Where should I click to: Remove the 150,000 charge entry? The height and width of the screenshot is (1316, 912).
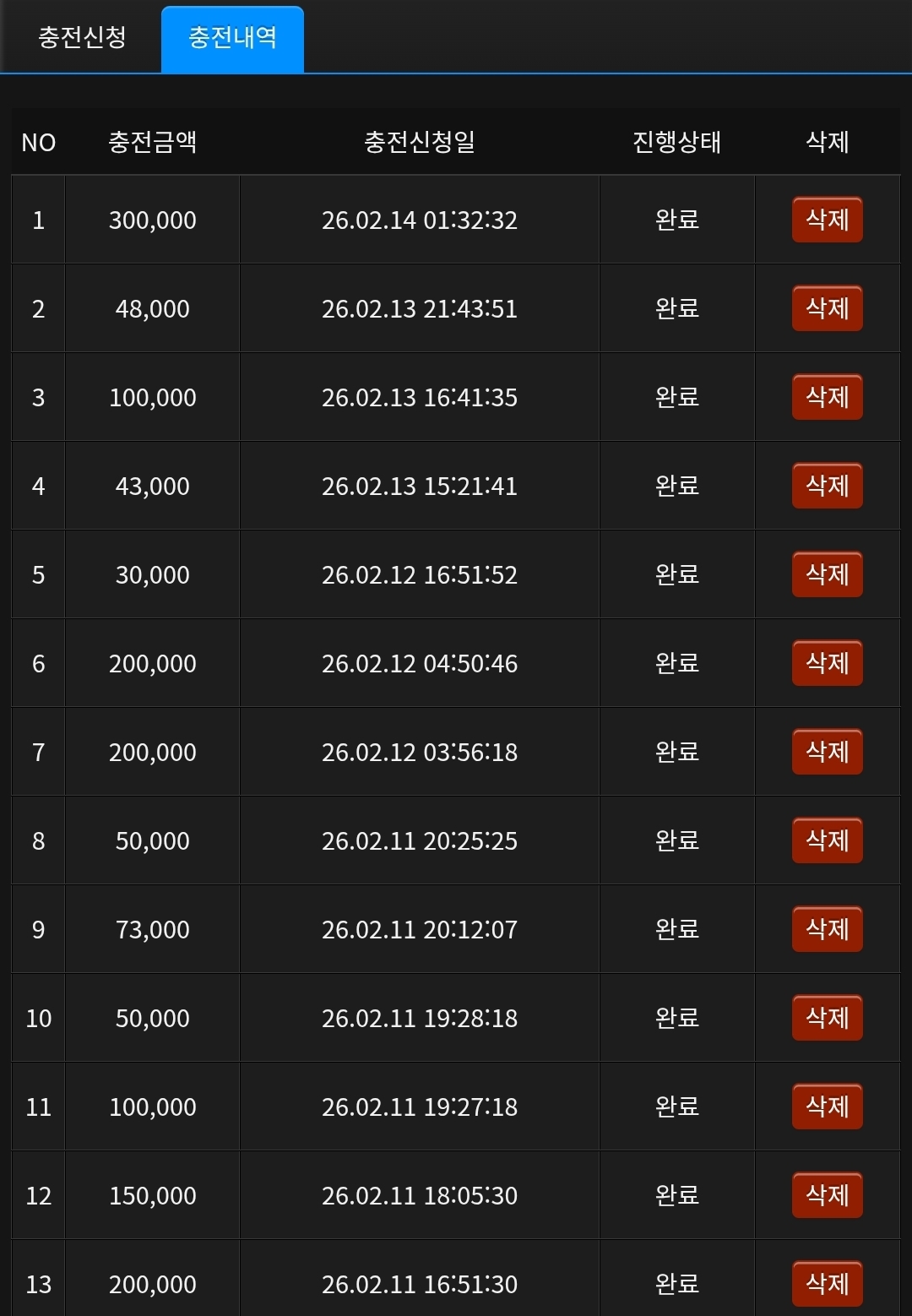click(x=827, y=1195)
